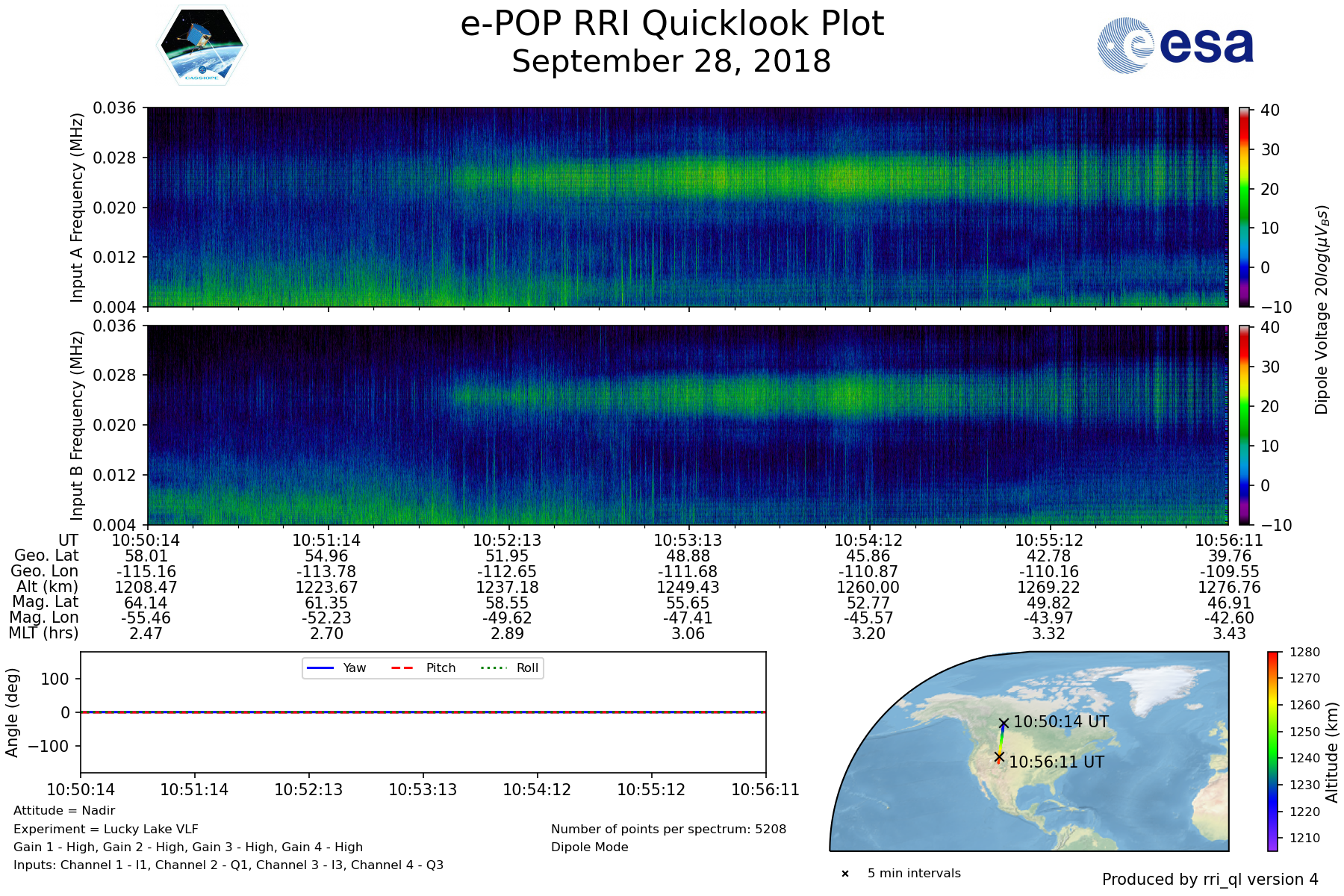The image size is (1344, 896).
Task: Click the red dashed Pitch line sample in legend
Action: tap(402, 668)
